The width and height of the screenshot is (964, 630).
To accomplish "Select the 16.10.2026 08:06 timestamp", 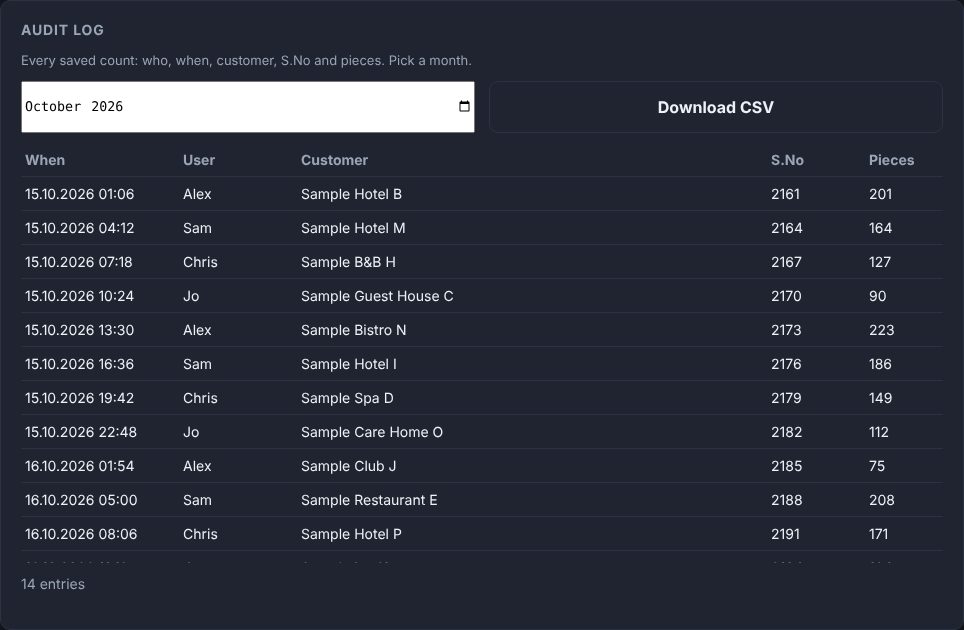I will [x=81, y=534].
